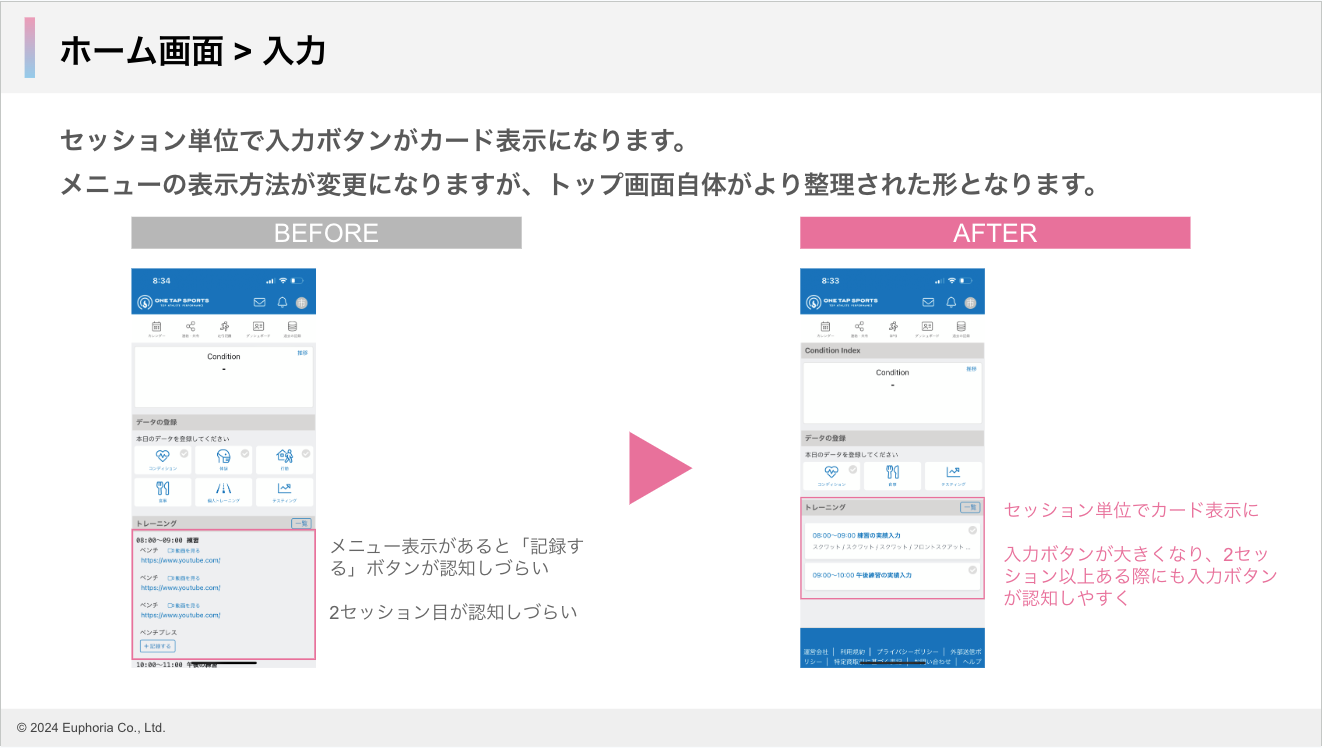Click プライバシーポリシー in the AFTER footer
This screenshot has width=1322, height=748.
(908, 651)
